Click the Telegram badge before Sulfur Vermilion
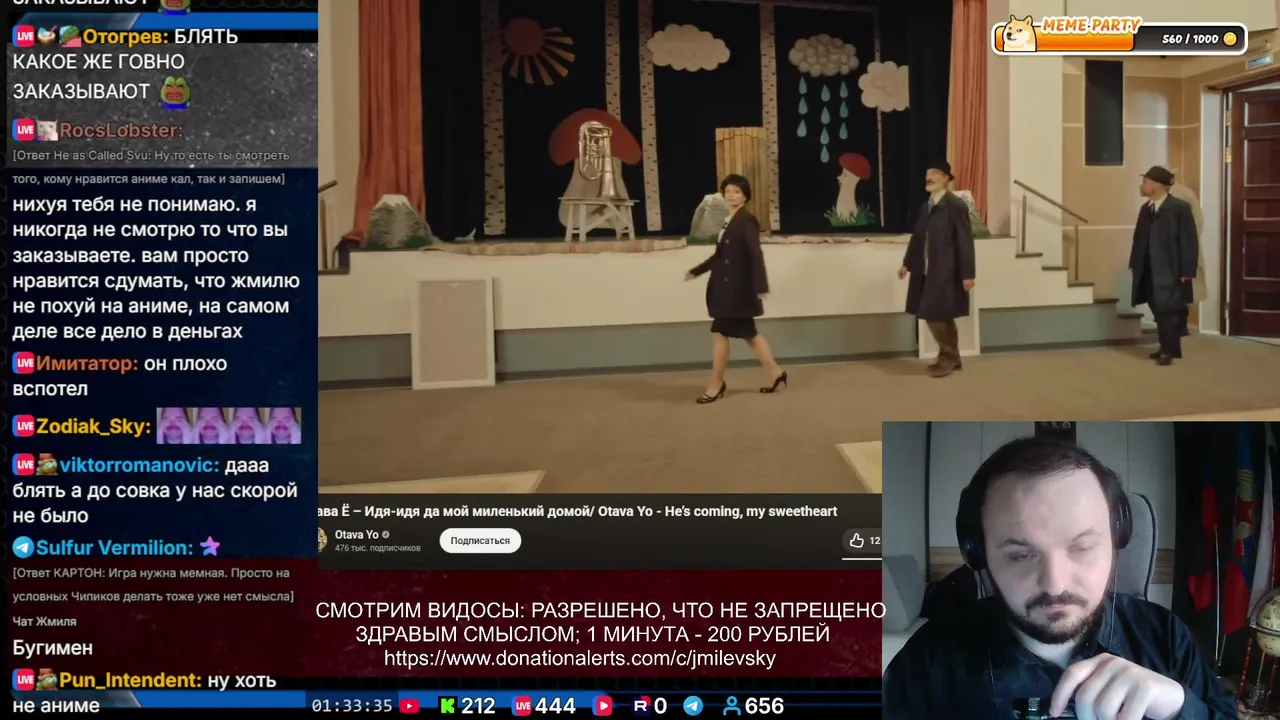The width and height of the screenshot is (1280, 720). click(x=23, y=547)
